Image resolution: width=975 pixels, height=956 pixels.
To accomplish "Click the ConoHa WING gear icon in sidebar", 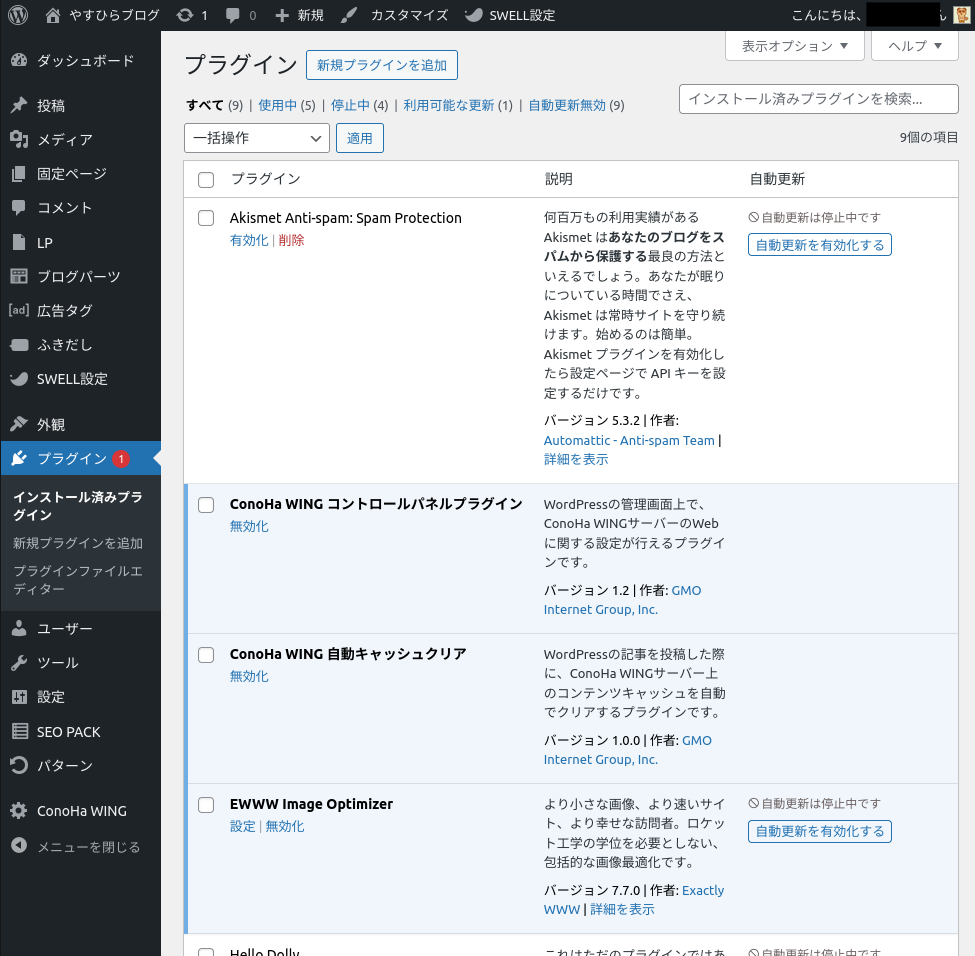I will 19,811.
